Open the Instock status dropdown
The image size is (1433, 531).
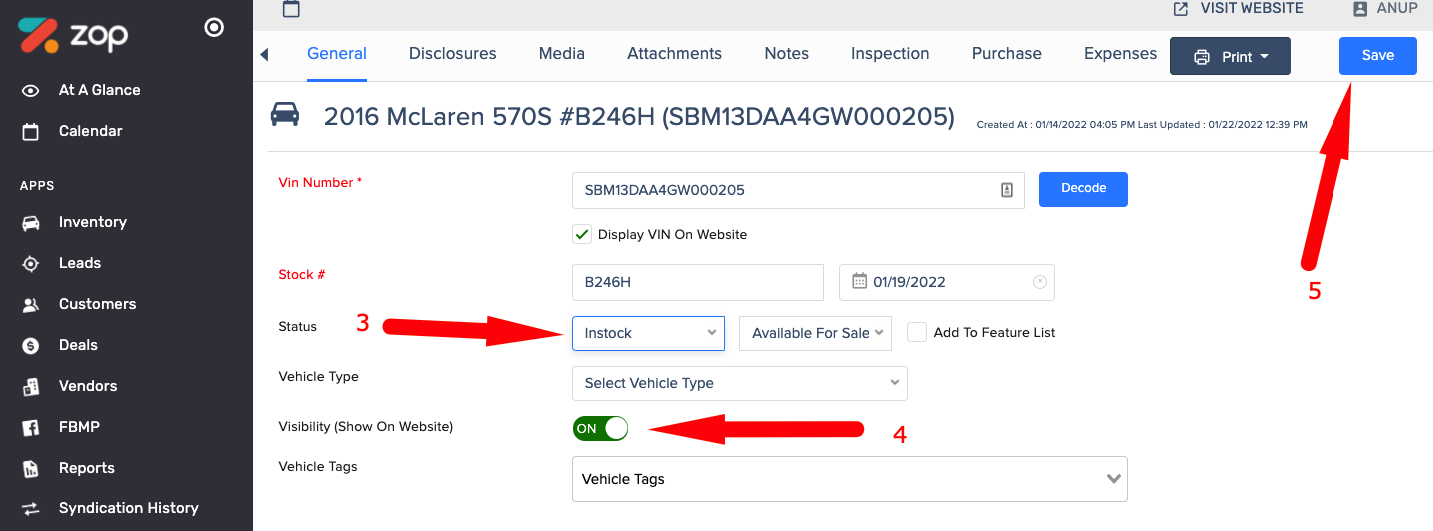tap(648, 333)
